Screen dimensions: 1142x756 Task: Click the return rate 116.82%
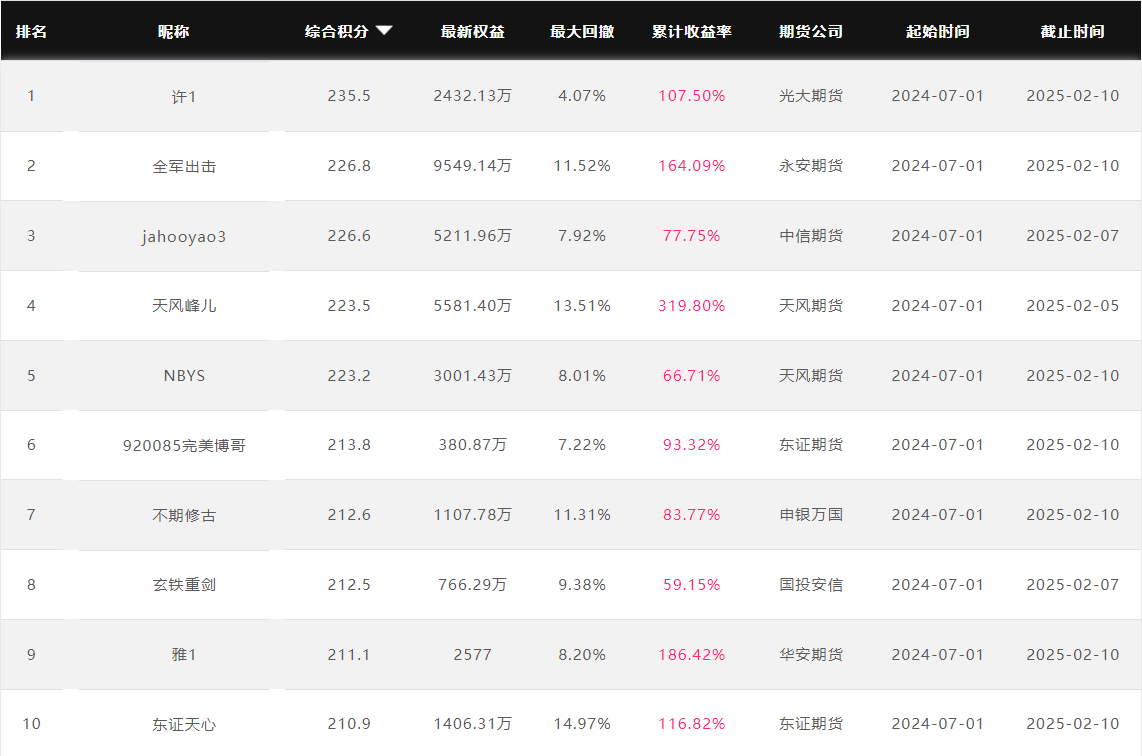692,724
